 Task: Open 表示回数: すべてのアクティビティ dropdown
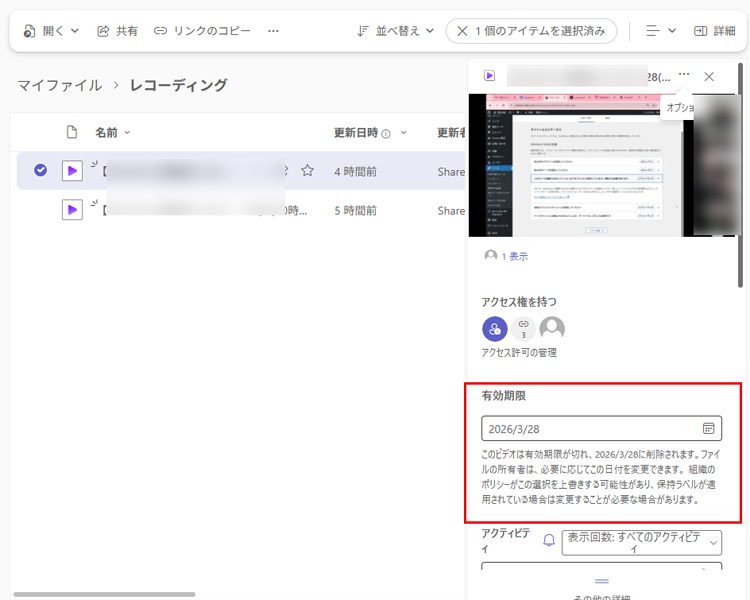tap(641, 543)
